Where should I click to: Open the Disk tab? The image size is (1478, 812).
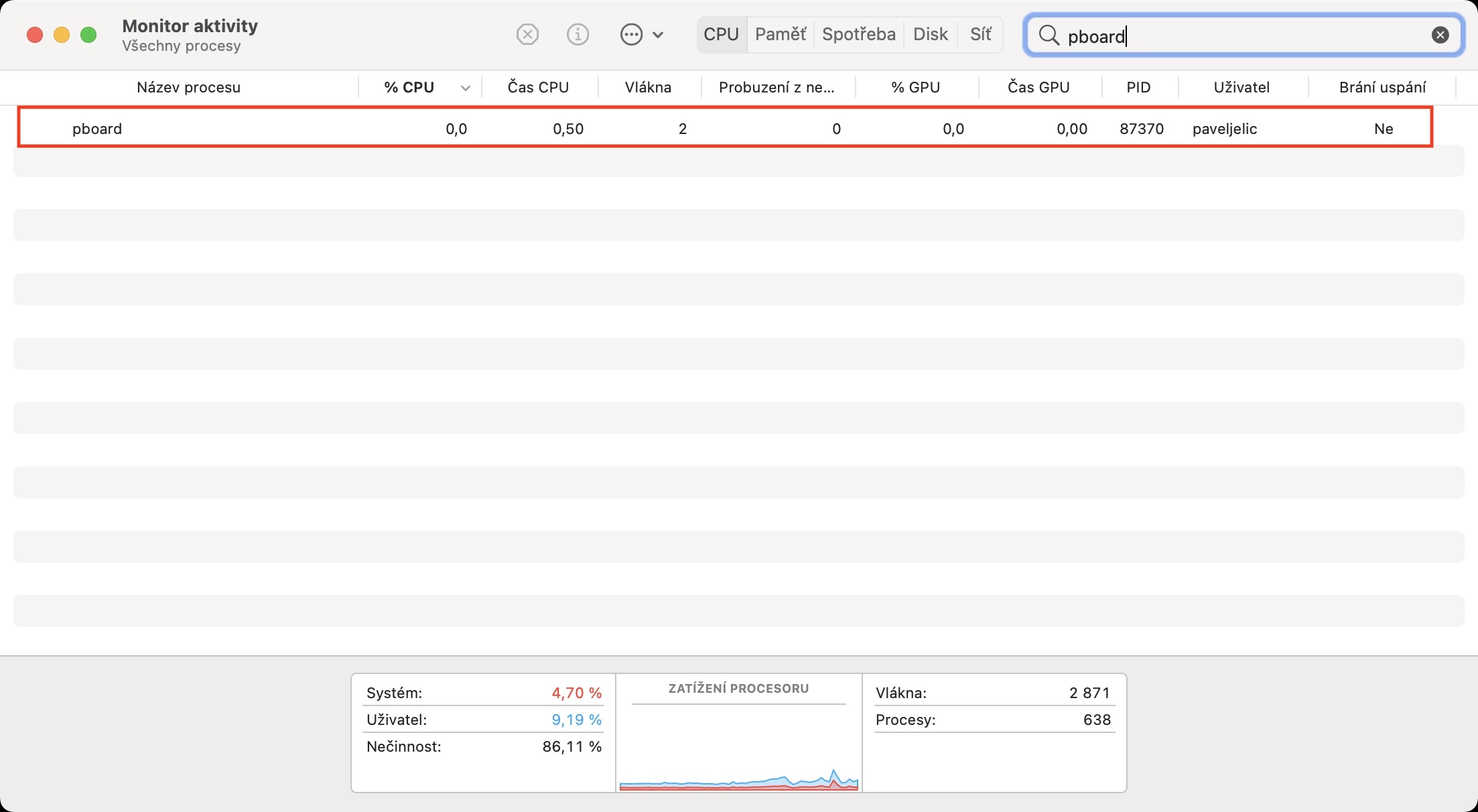point(930,34)
